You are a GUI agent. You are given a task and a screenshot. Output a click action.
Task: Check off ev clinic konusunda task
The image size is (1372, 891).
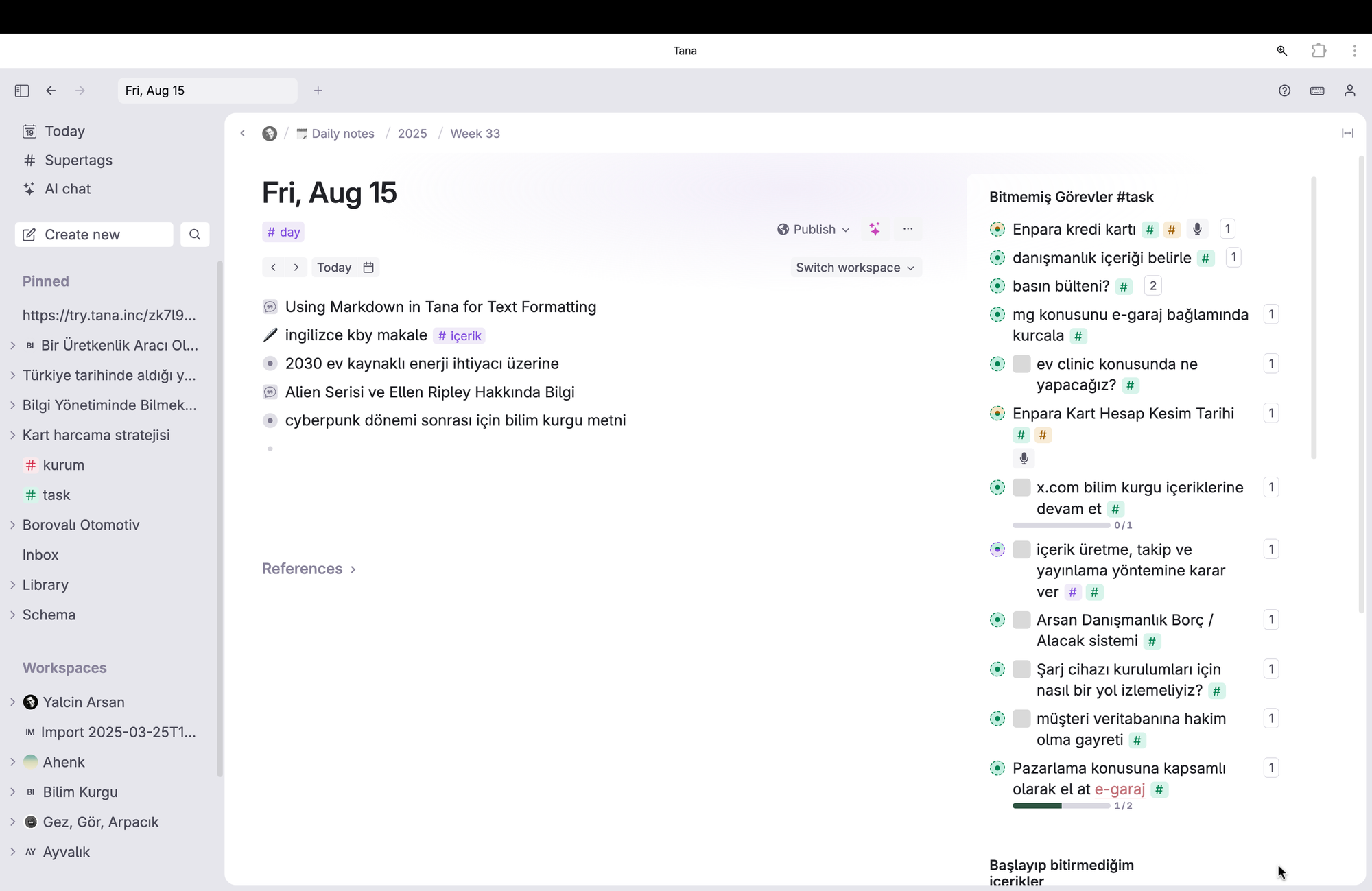pyautogui.click(x=1021, y=364)
